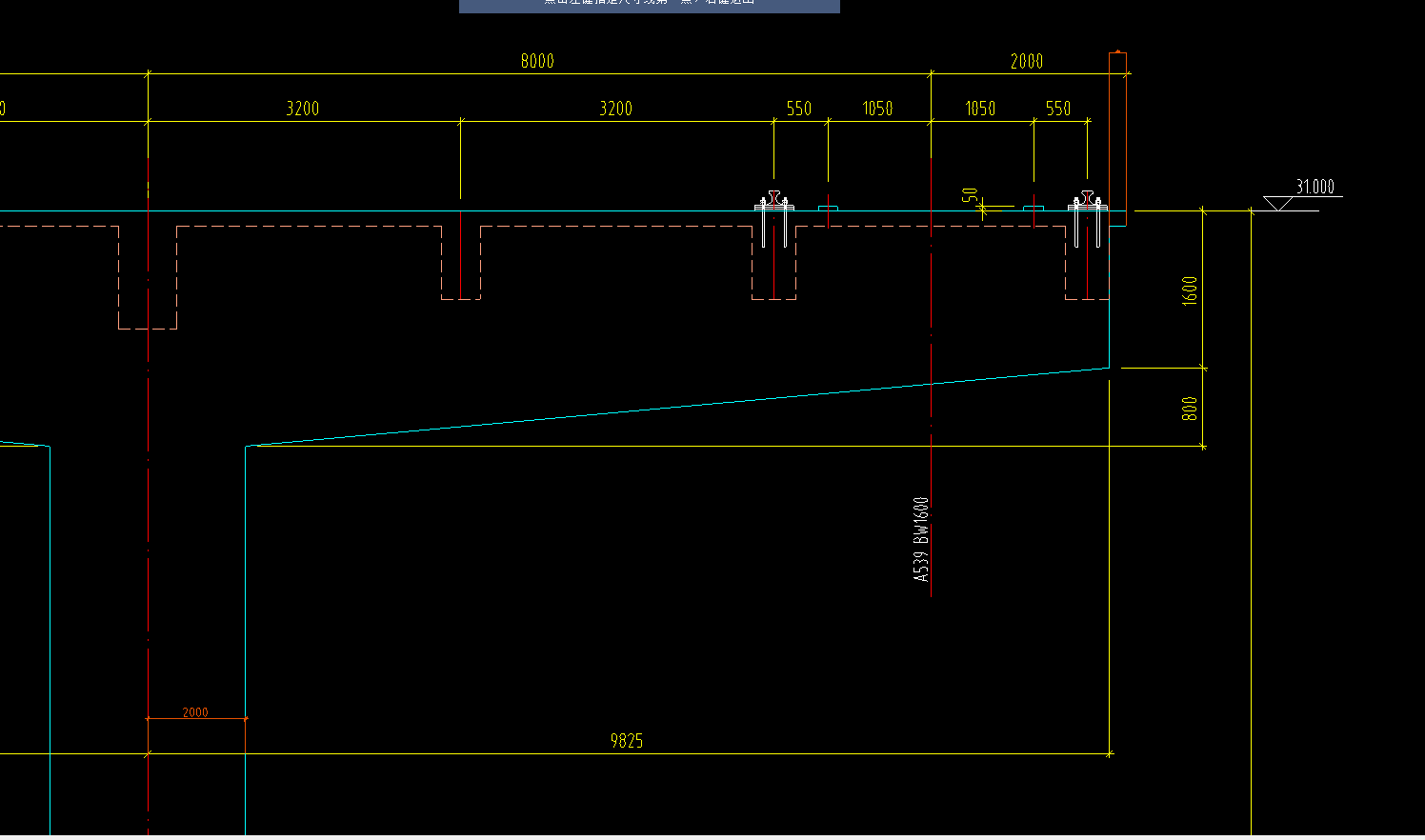This screenshot has width=1425, height=840.
Task: Select the 550 dimension beside the red wall
Action: (x=1058, y=109)
